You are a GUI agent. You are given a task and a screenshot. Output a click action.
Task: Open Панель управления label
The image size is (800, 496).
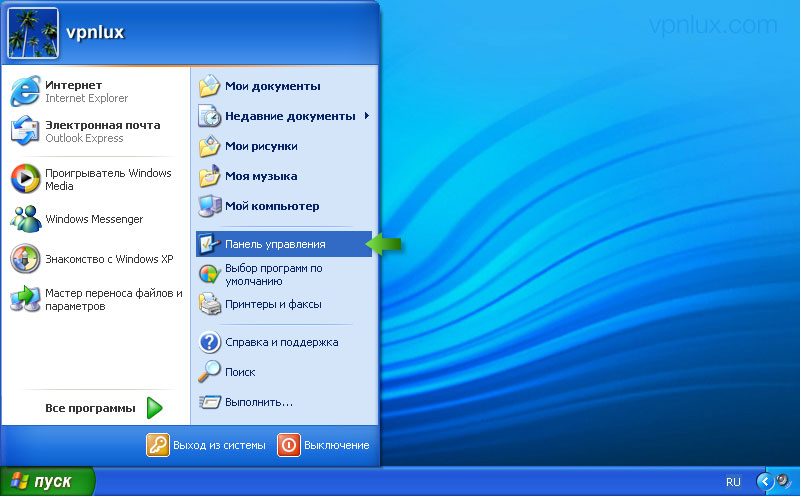point(275,244)
